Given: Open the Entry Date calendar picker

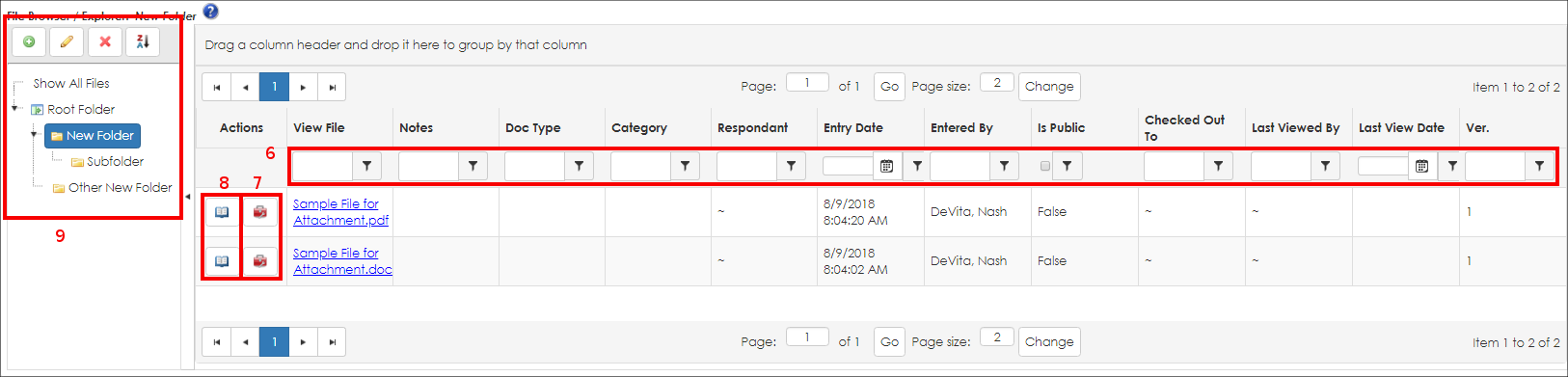Looking at the screenshot, I should (887, 166).
